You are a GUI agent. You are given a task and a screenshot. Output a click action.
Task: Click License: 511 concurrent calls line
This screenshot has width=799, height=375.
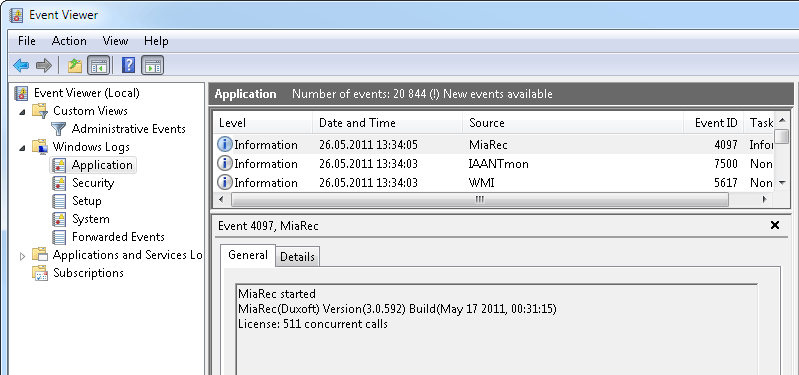[x=312, y=324]
